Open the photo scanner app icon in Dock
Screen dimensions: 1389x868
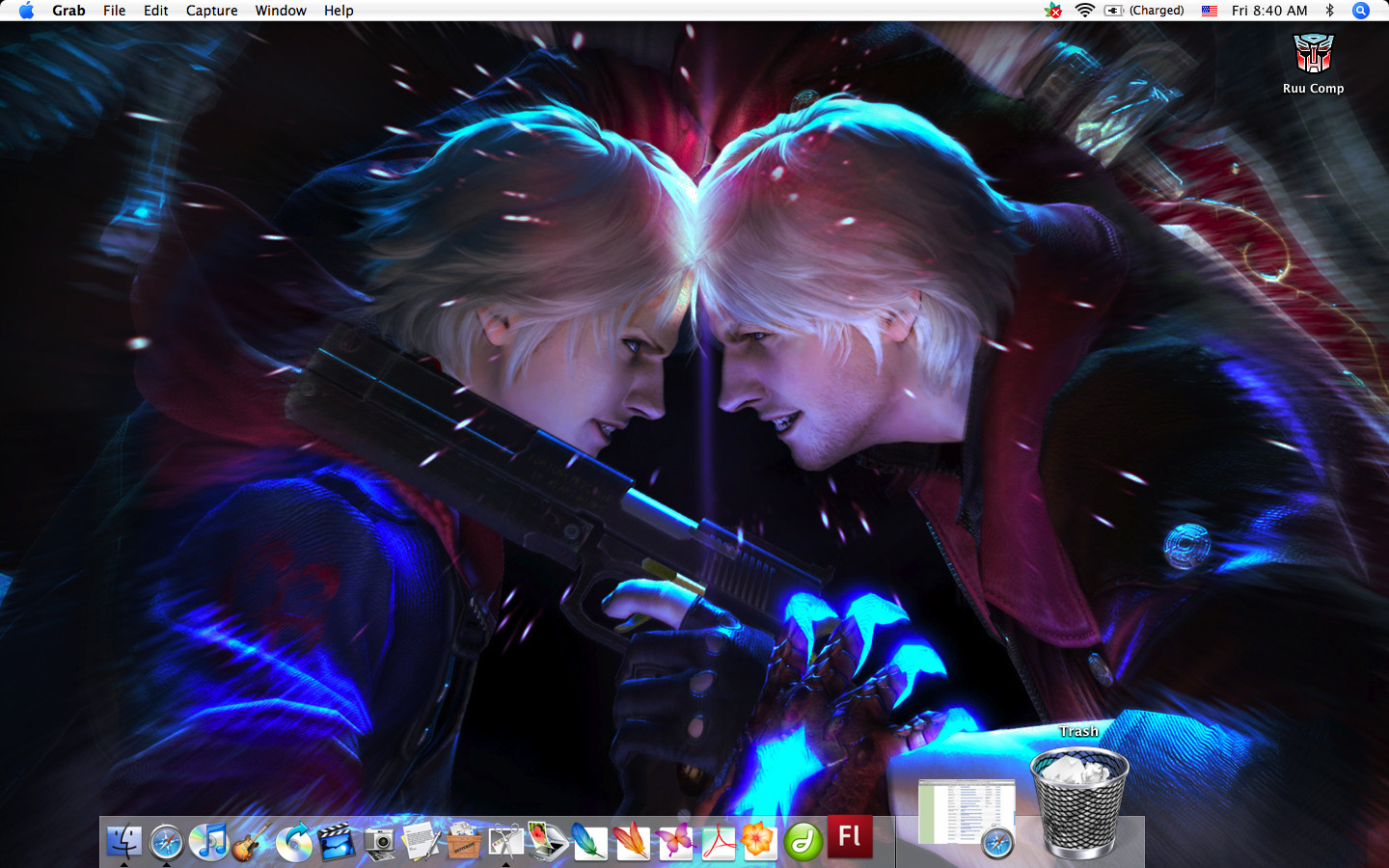tap(548, 842)
